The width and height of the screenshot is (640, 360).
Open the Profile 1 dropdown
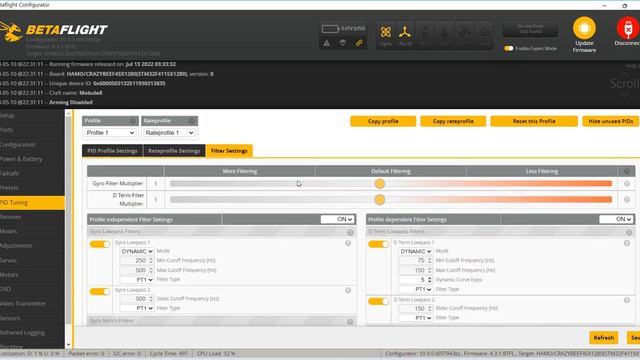110,133
